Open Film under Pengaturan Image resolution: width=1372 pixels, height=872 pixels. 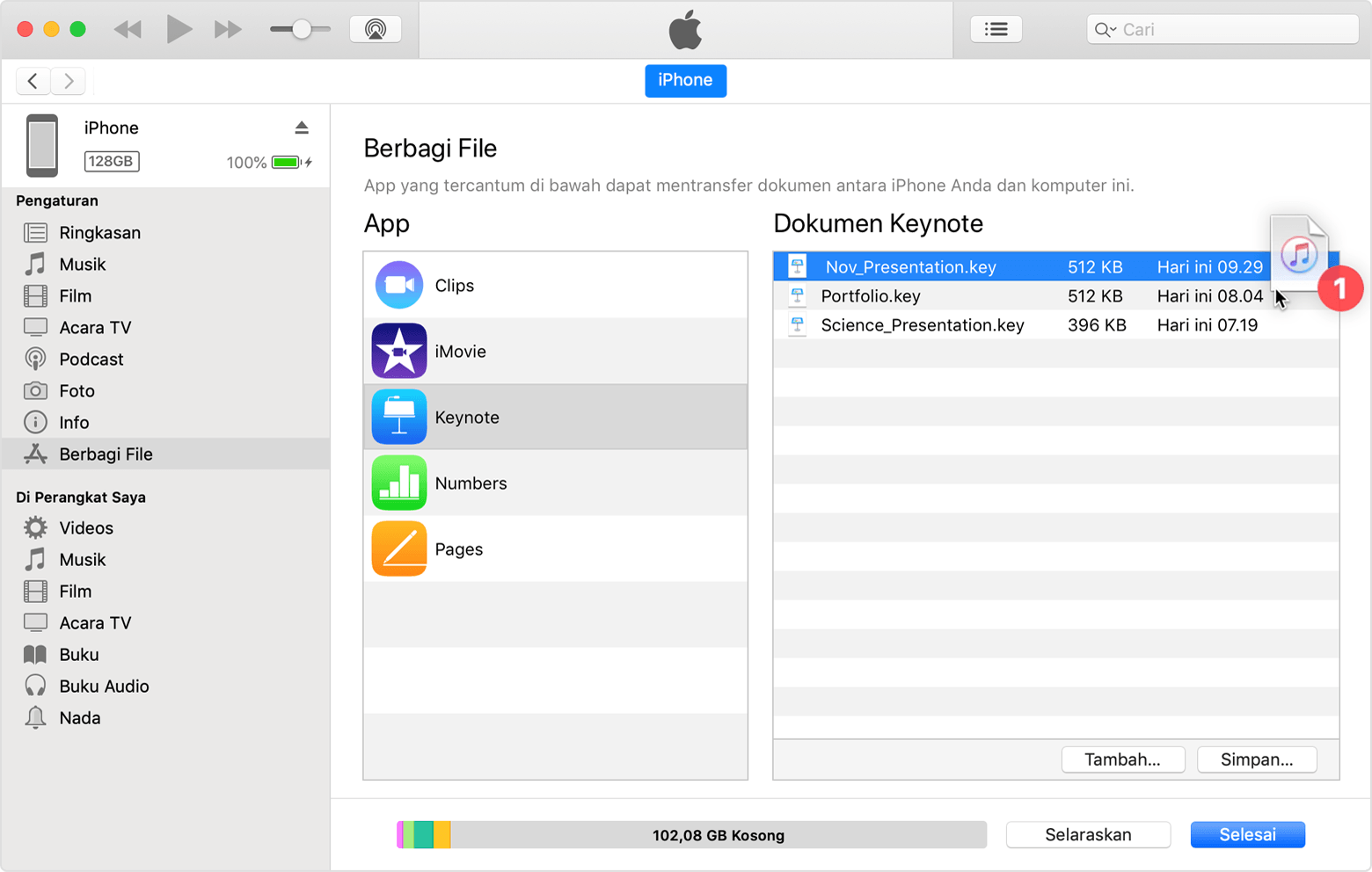tap(165, 295)
